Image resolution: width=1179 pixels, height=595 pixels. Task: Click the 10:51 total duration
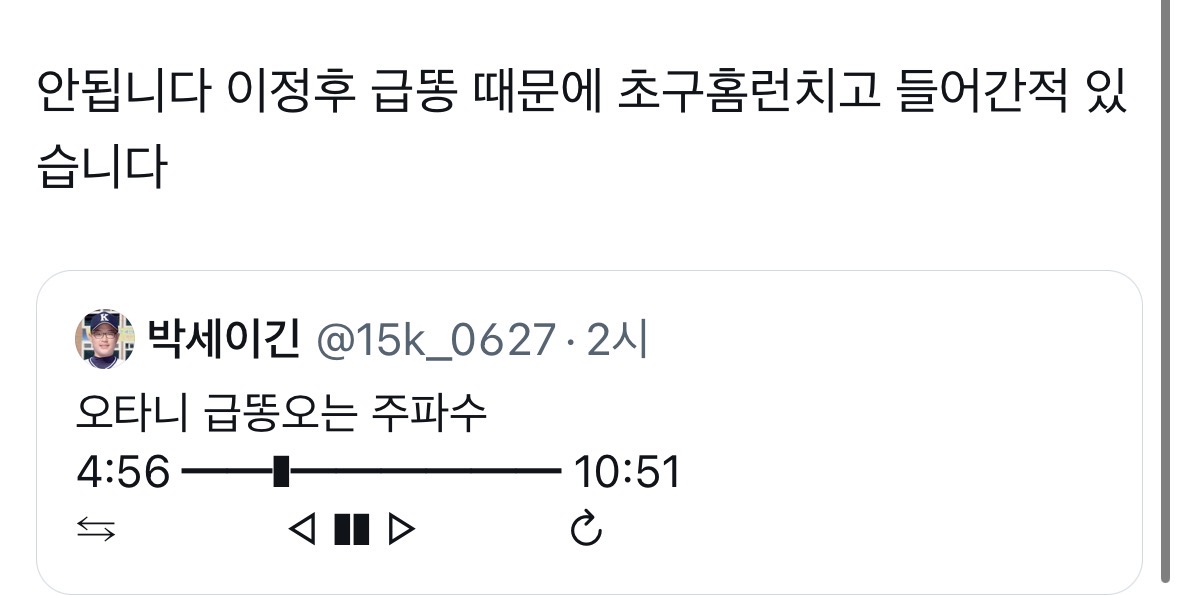coord(627,472)
